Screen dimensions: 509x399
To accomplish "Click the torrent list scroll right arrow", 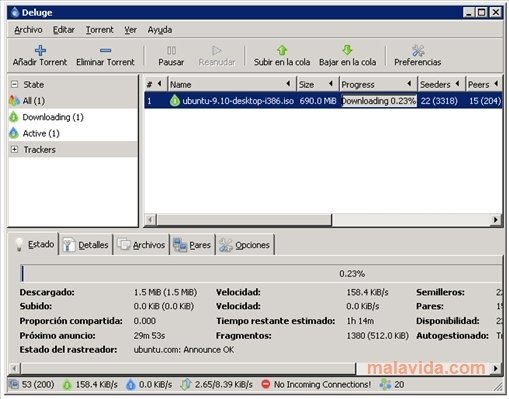I will (496, 220).
